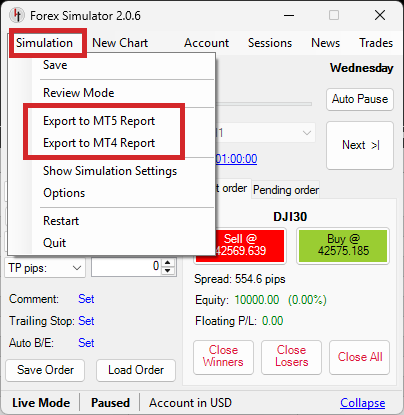Screen dimensions: 404x415
Task: Click Set next to Trailing Stop
Action: coord(86,321)
